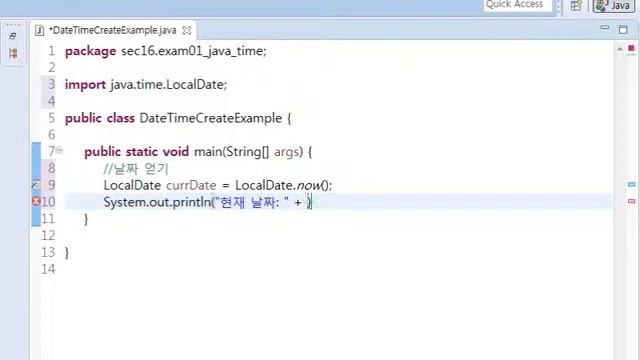The height and width of the screenshot is (360, 640).
Task: Click the package name sec16.exam01_java_time
Action: 192,51
